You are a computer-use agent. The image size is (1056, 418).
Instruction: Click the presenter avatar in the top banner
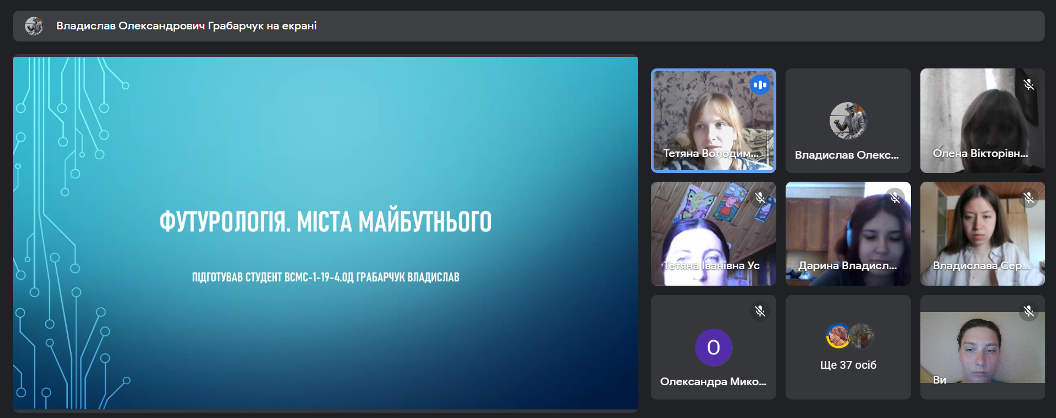(x=34, y=26)
